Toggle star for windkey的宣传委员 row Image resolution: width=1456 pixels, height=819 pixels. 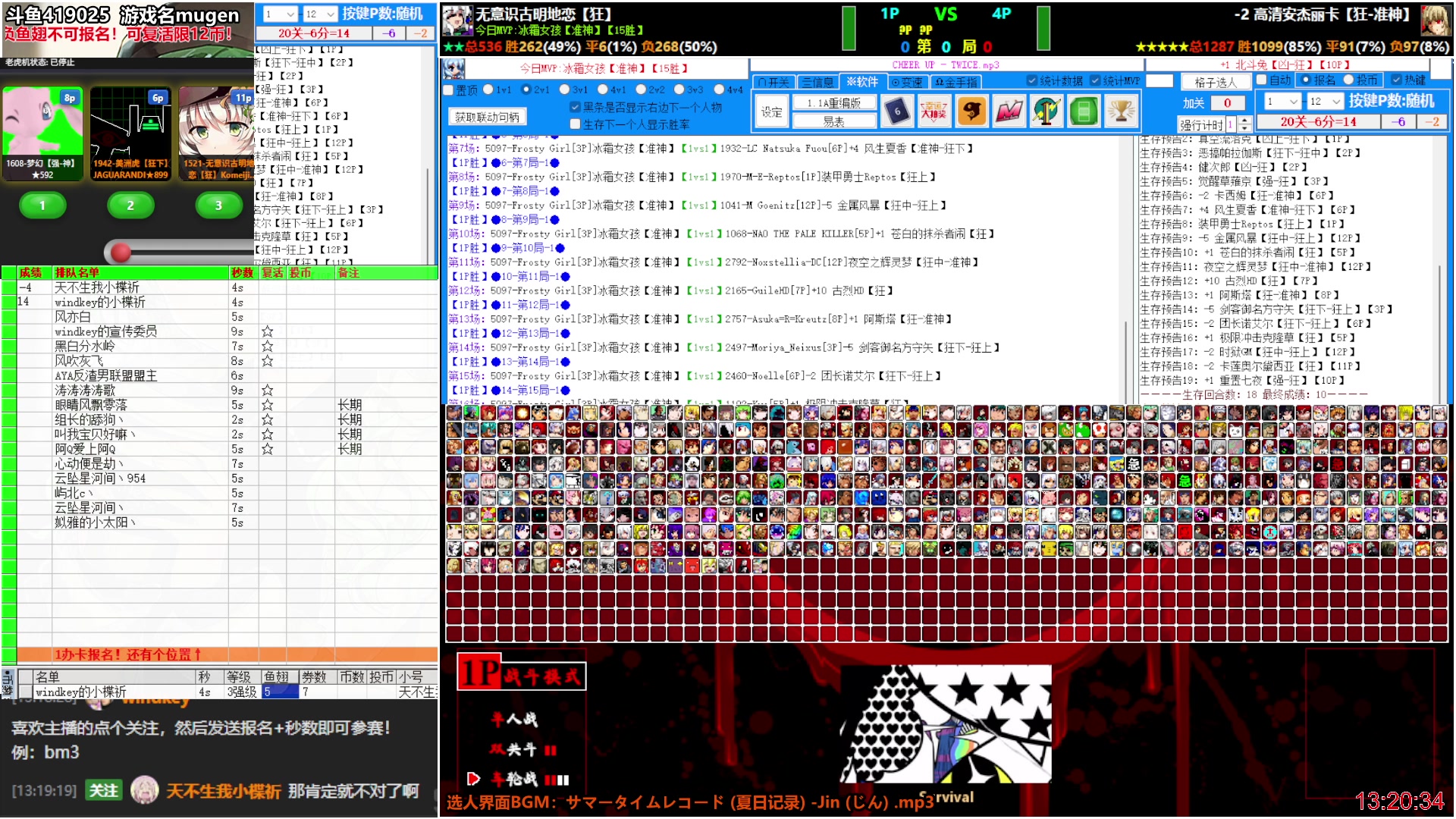pos(267,331)
